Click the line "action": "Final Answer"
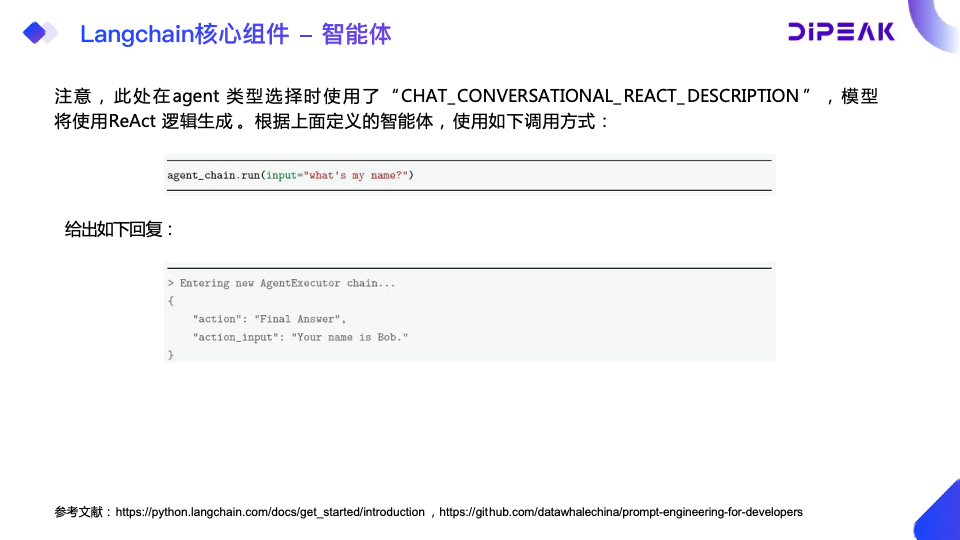The width and height of the screenshot is (960, 540). point(269,319)
